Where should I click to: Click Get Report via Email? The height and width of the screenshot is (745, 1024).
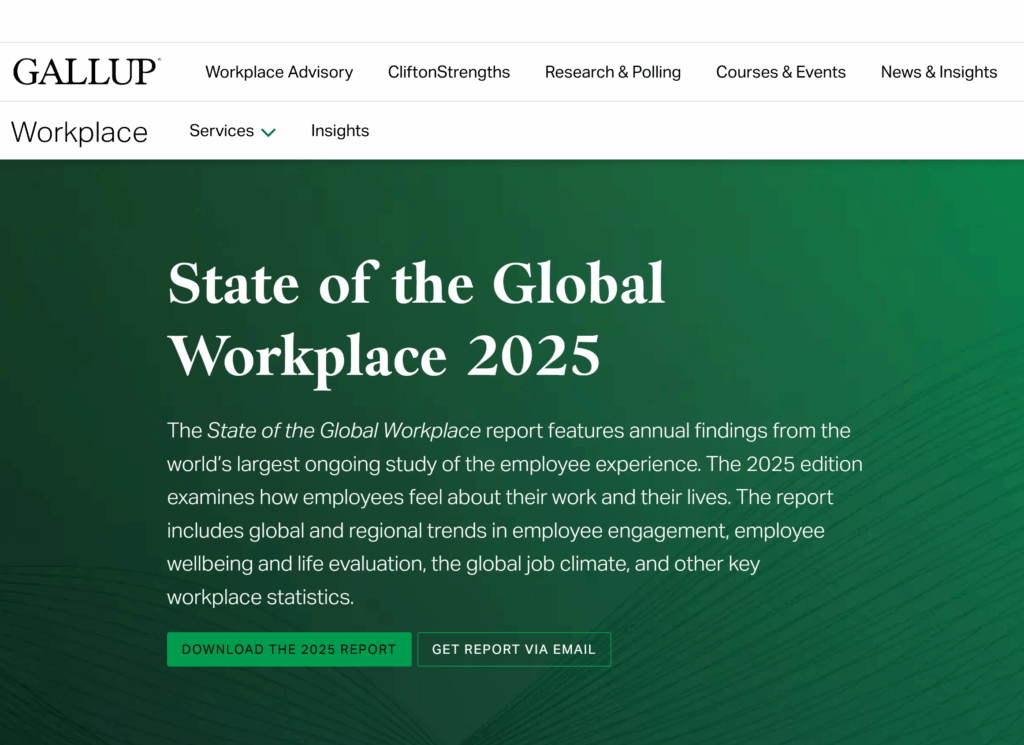[x=514, y=648]
